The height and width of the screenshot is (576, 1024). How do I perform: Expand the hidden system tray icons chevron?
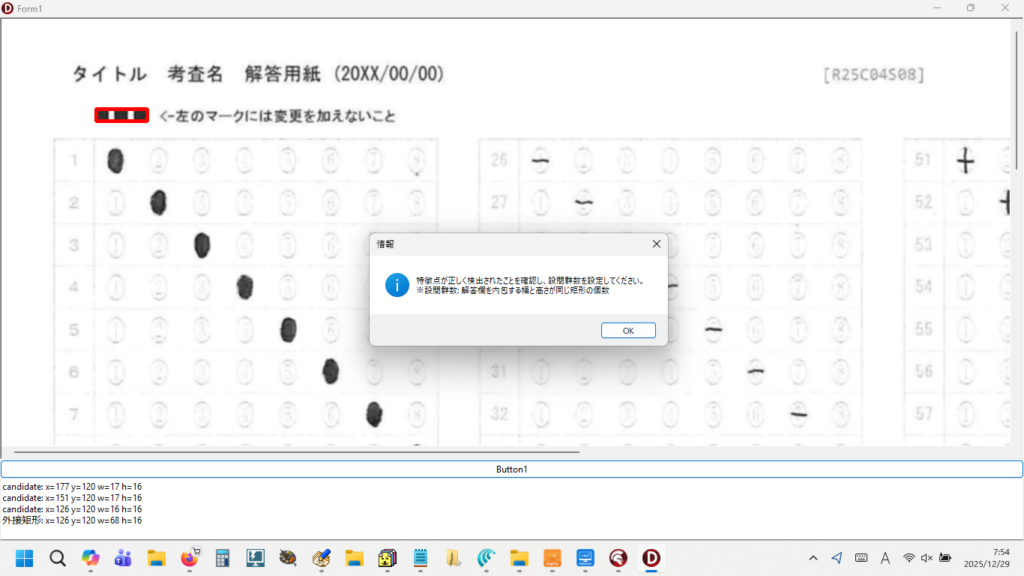813,557
